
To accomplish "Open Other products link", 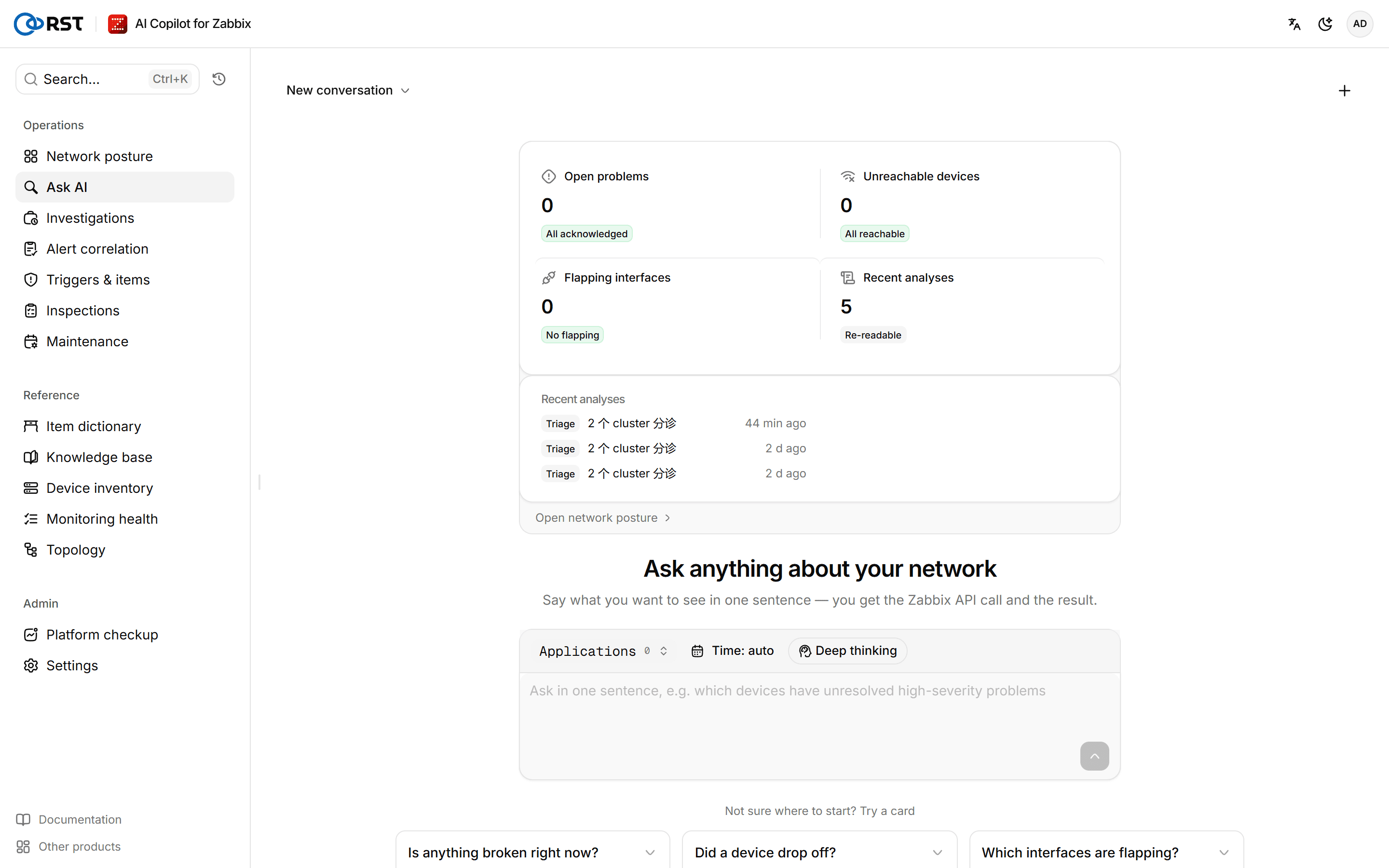I will [68, 846].
